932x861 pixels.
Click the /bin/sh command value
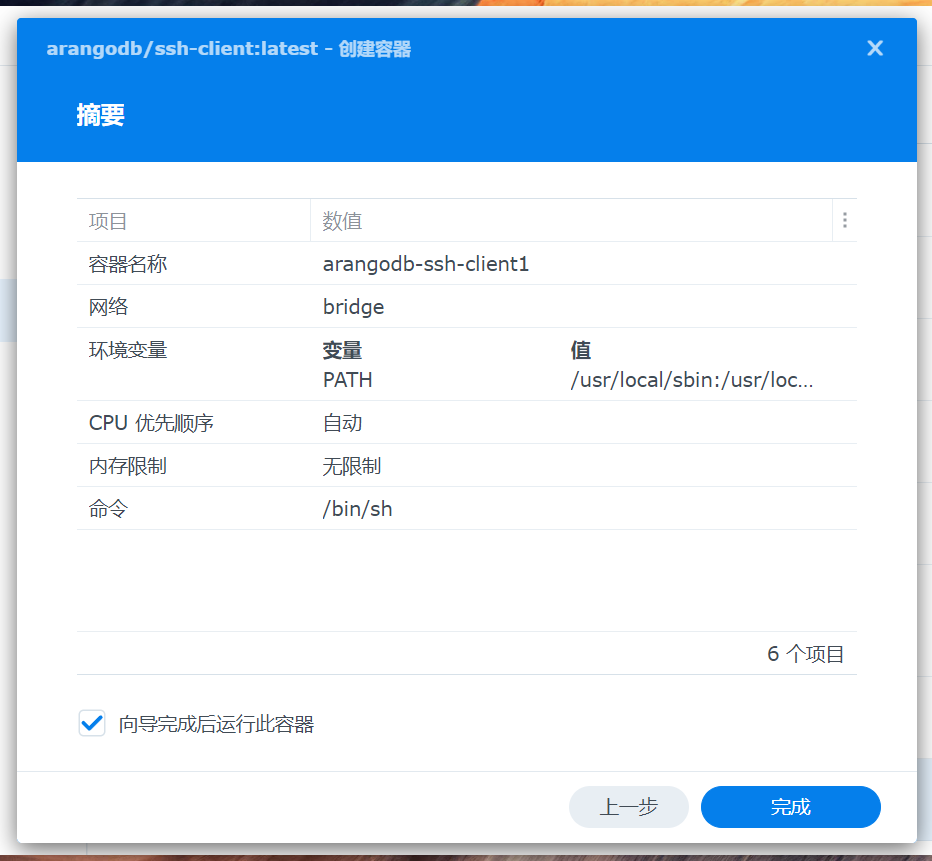[x=357, y=509]
